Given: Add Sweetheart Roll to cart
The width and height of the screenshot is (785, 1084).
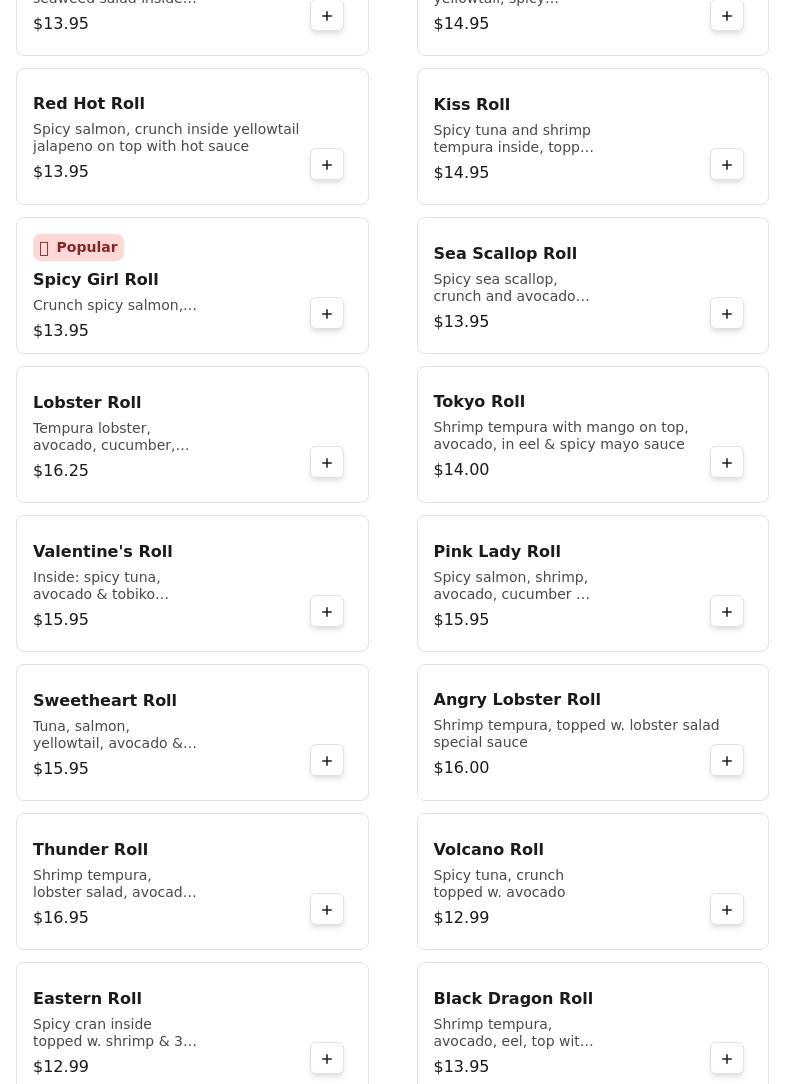Looking at the screenshot, I should [x=327, y=761].
